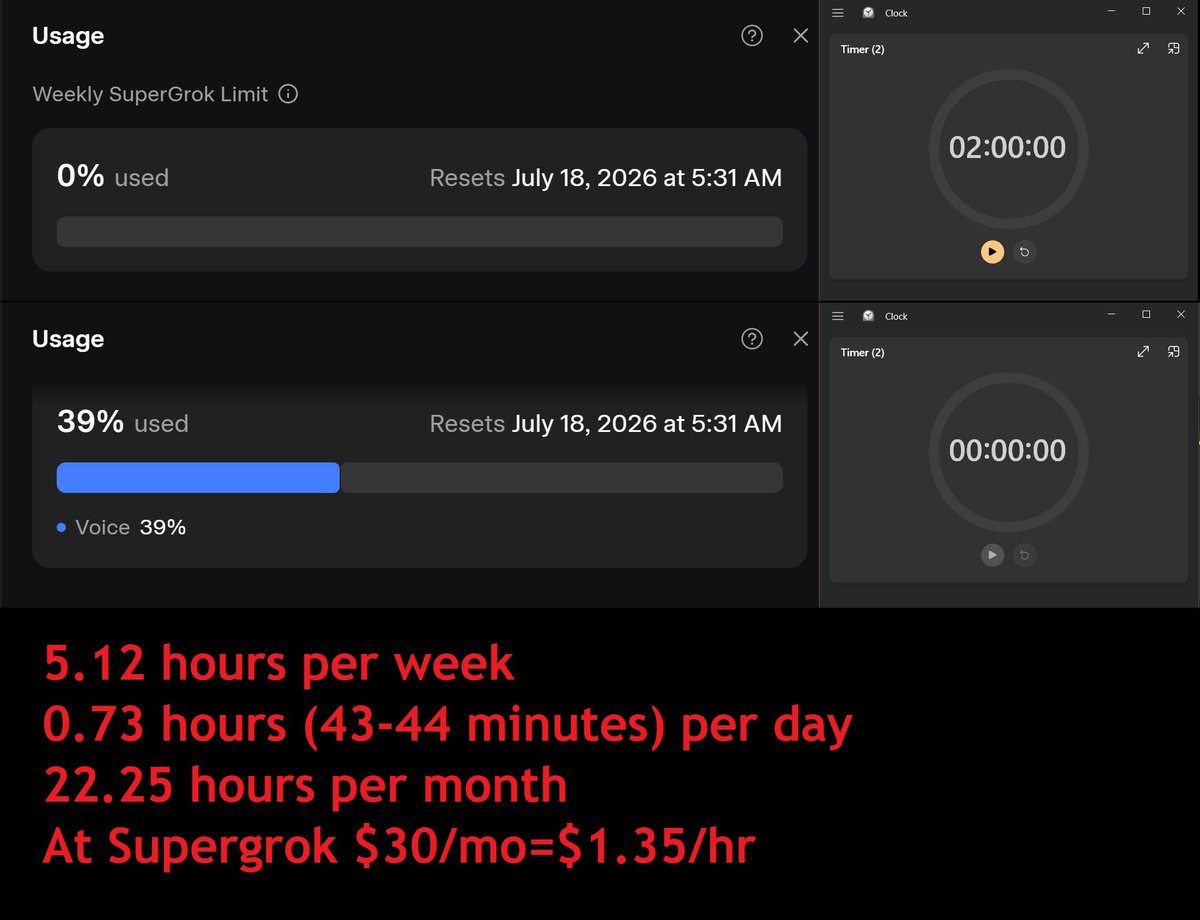Open the help icon in the 0% used Usage panel
The image size is (1200, 920).
752,36
